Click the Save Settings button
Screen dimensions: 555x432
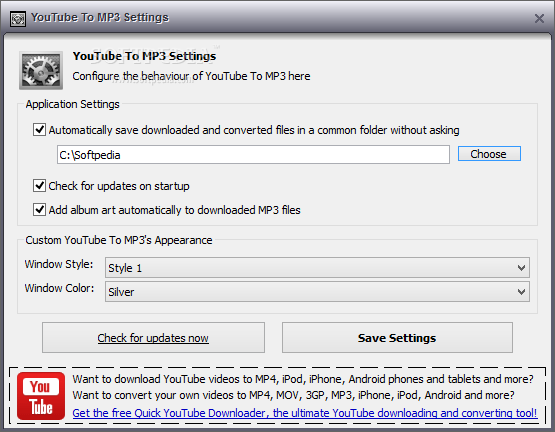click(x=397, y=337)
